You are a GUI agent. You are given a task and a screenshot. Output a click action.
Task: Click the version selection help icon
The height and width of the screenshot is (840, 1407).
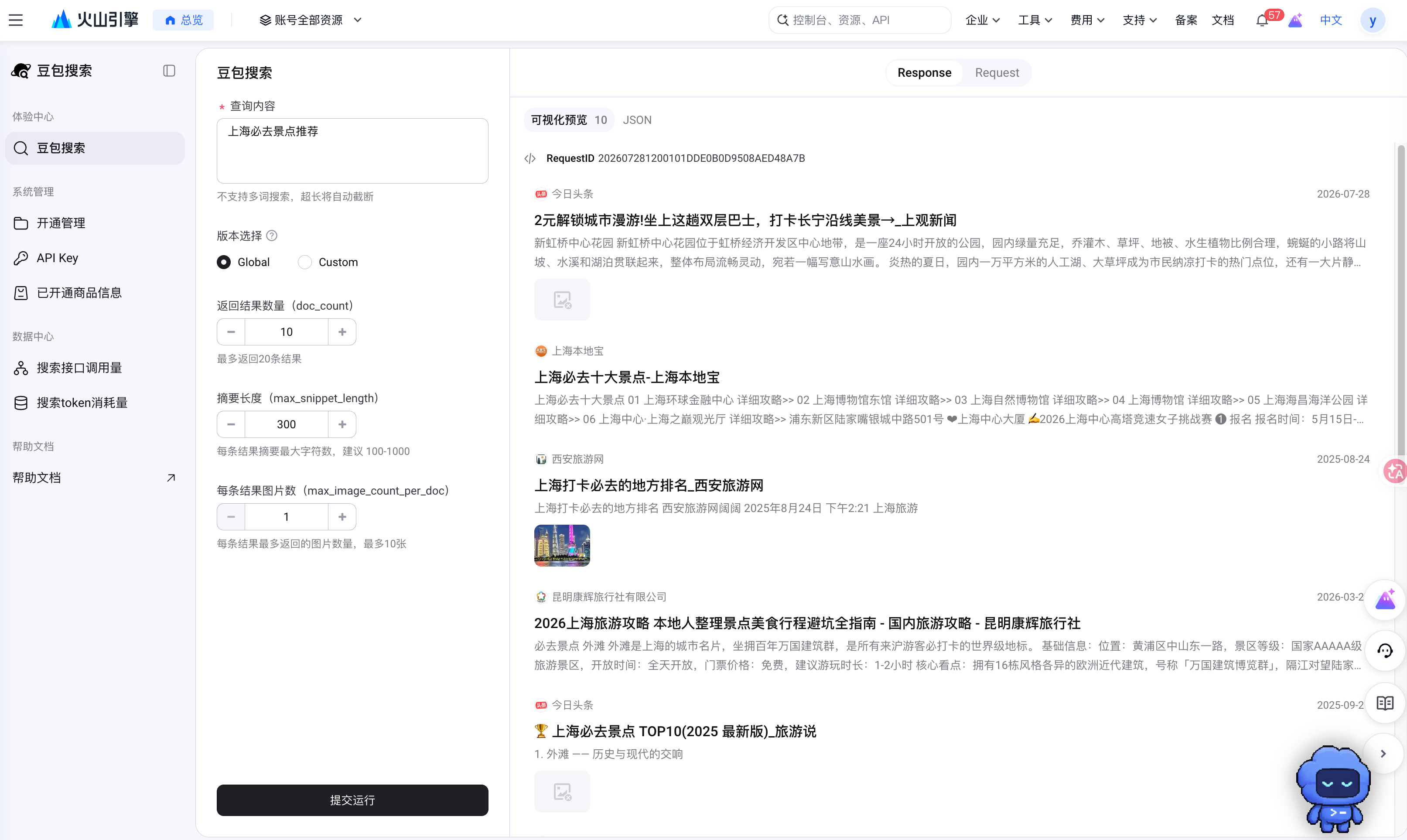coord(272,236)
